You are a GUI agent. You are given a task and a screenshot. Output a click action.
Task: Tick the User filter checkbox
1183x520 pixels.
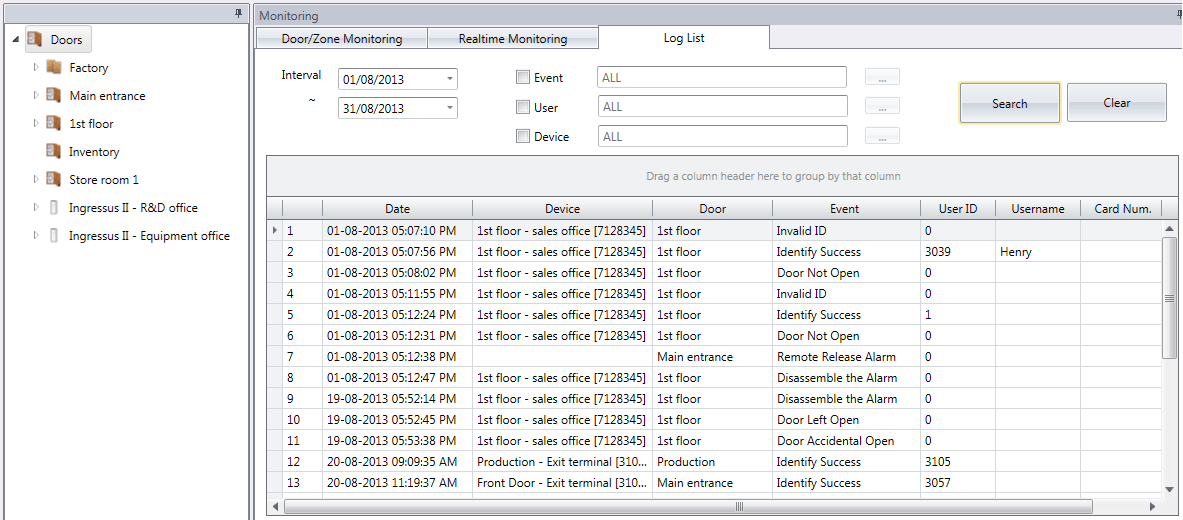click(522, 107)
